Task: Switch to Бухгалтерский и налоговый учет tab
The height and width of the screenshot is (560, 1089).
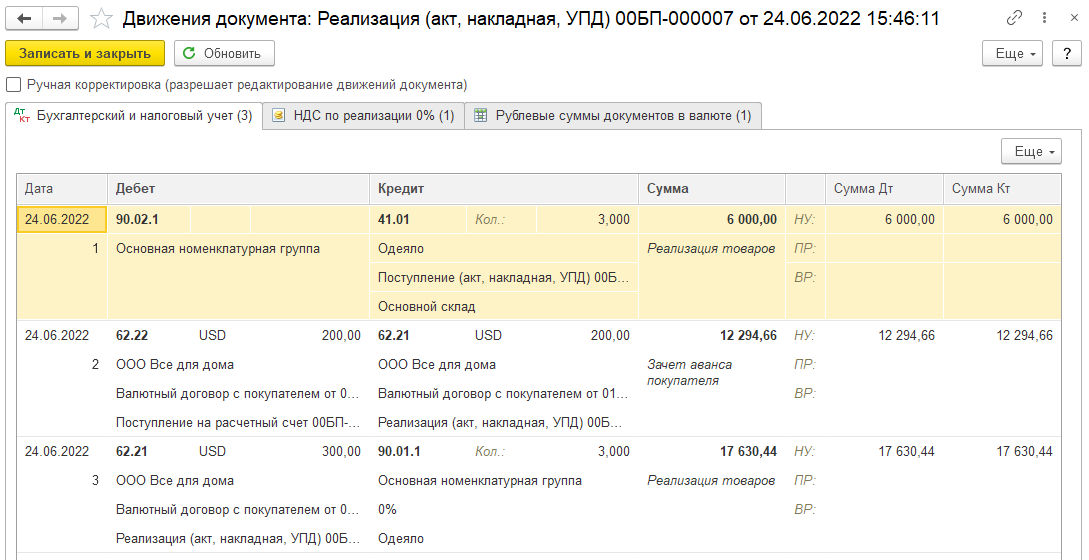Action: pos(133,116)
